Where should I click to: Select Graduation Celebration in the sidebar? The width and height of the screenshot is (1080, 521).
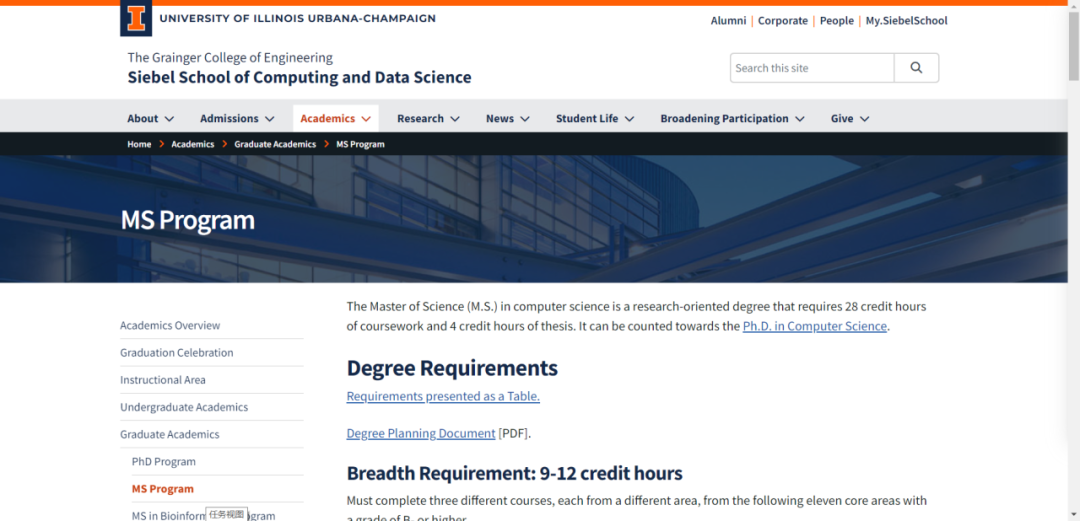tap(177, 352)
